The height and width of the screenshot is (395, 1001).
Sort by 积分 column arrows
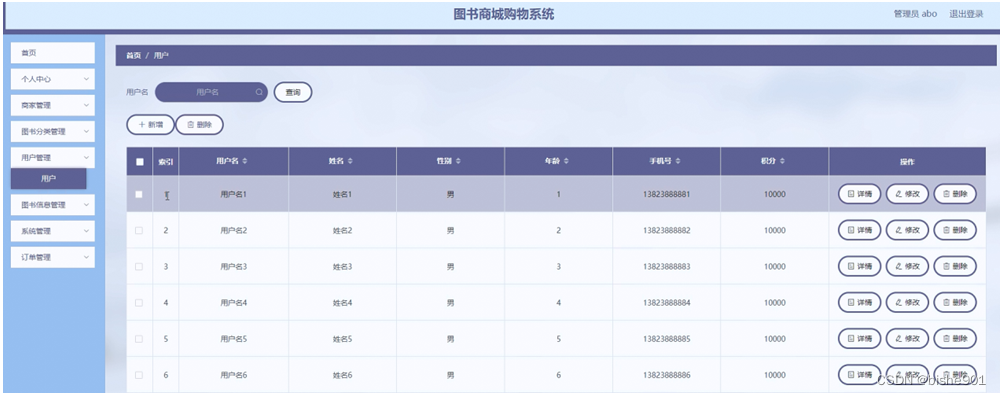click(x=782, y=161)
